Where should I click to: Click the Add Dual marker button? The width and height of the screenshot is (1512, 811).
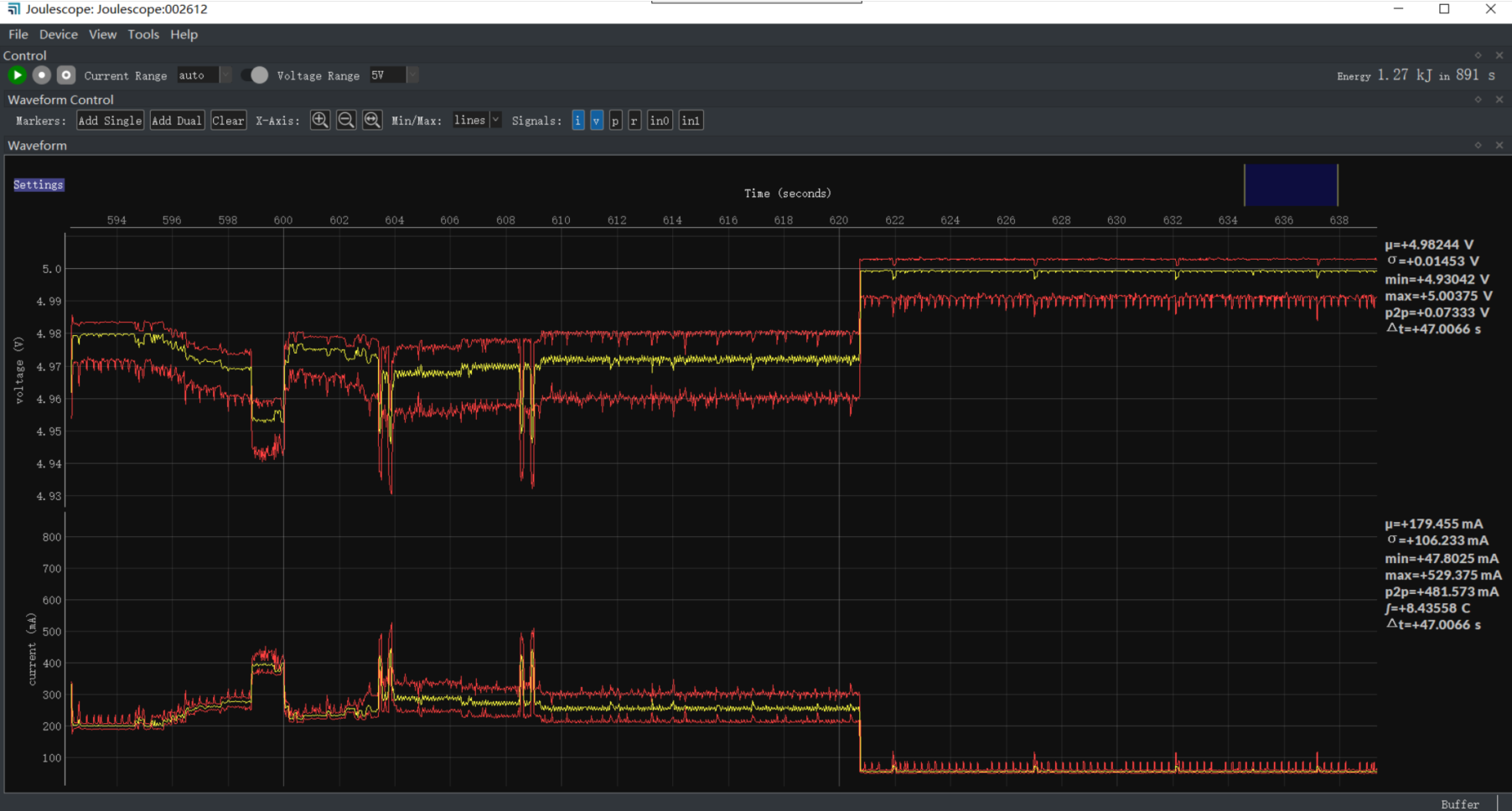click(177, 121)
